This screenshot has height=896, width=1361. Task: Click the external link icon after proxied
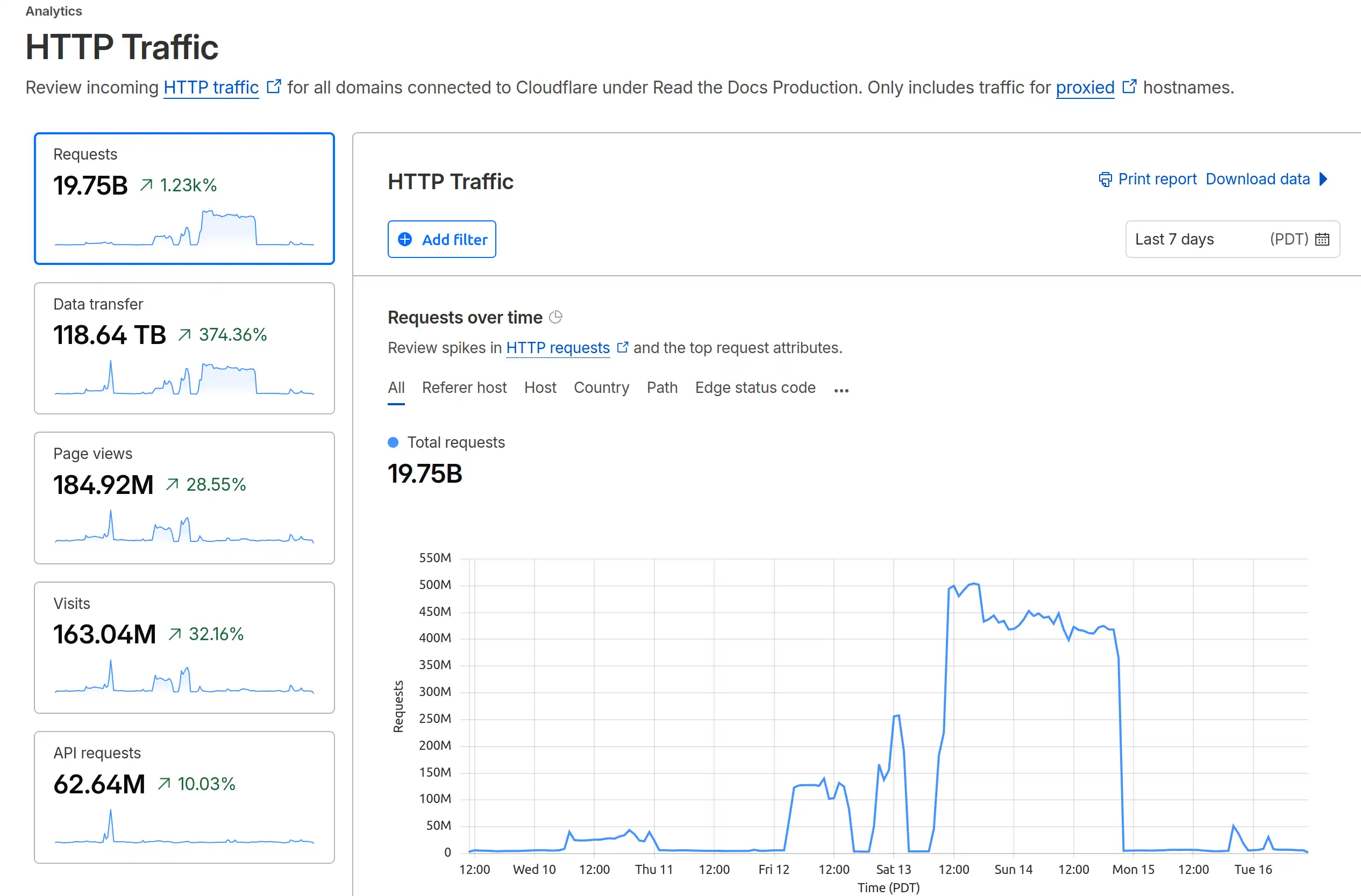click(1129, 87)
